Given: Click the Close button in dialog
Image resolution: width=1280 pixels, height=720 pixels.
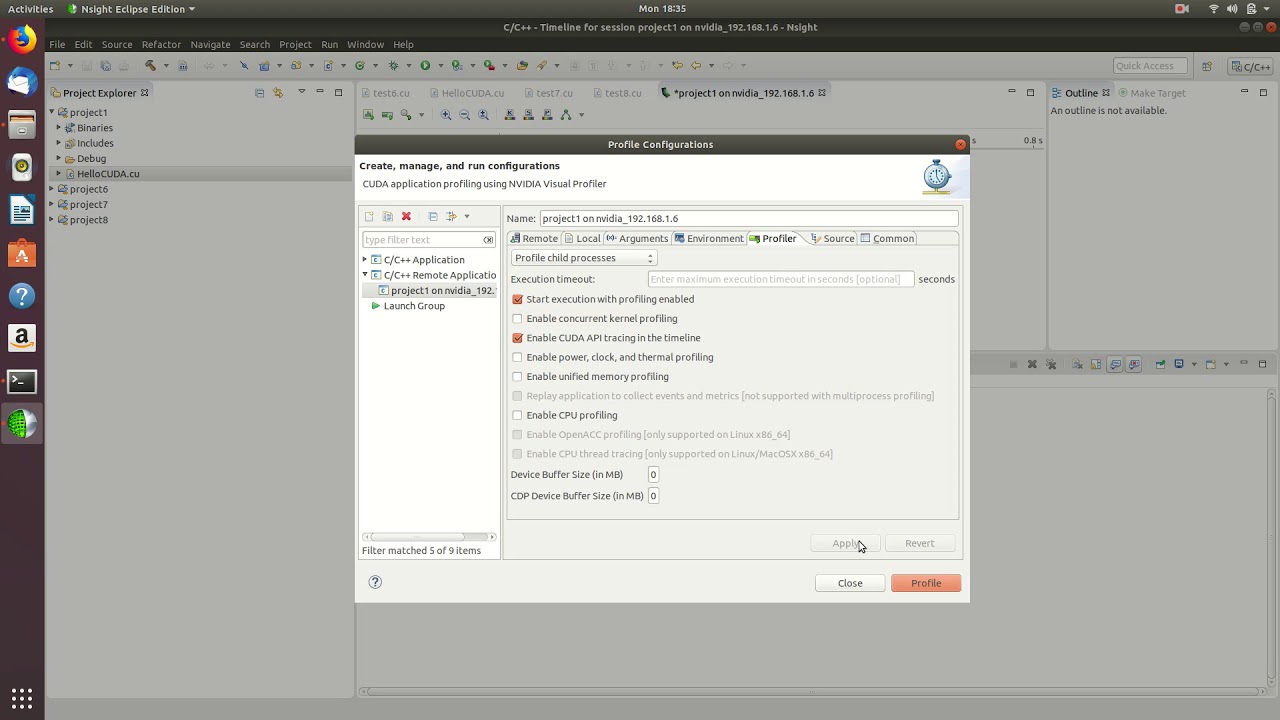Looking at the screenshot, I should click(x=850, y=583).
